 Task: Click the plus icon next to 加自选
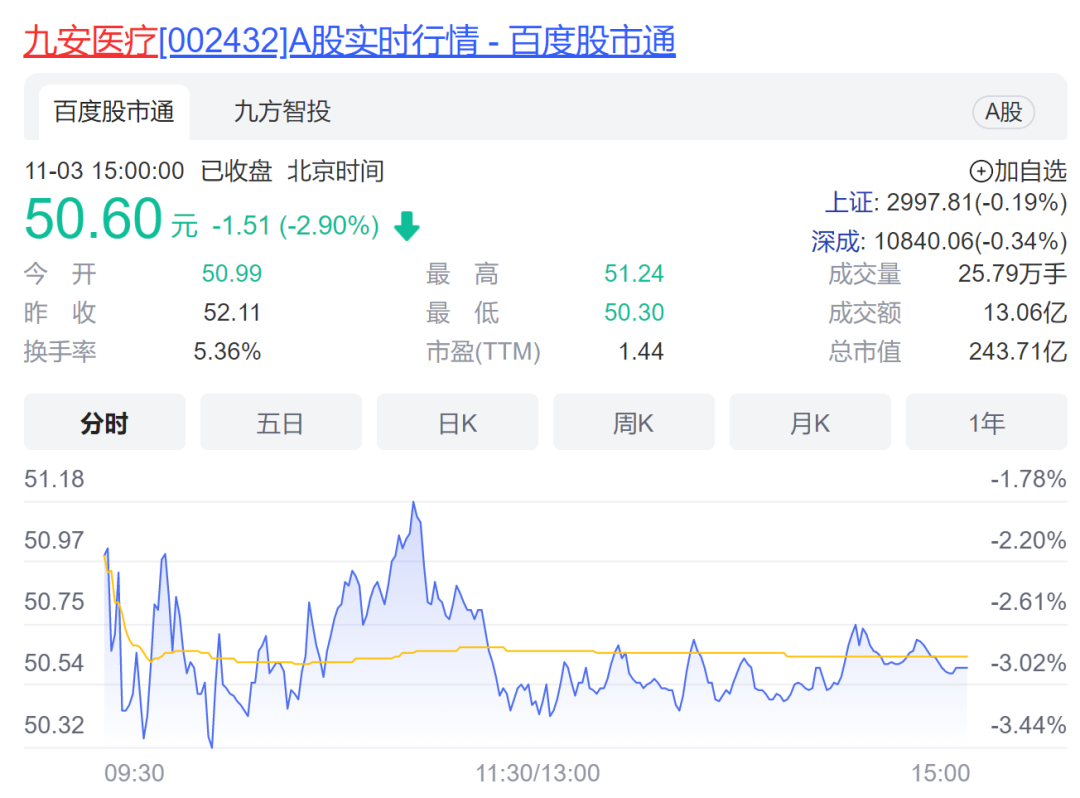pyautogui.click(x=980, y=171)
